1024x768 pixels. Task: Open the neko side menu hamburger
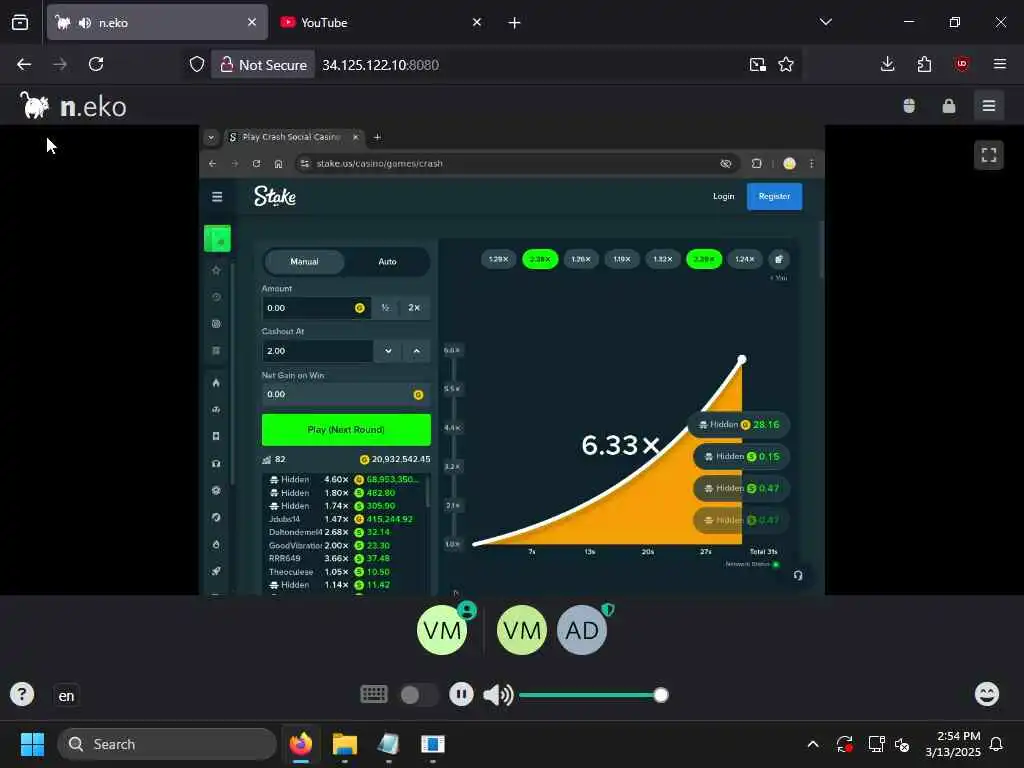point(988,106)
